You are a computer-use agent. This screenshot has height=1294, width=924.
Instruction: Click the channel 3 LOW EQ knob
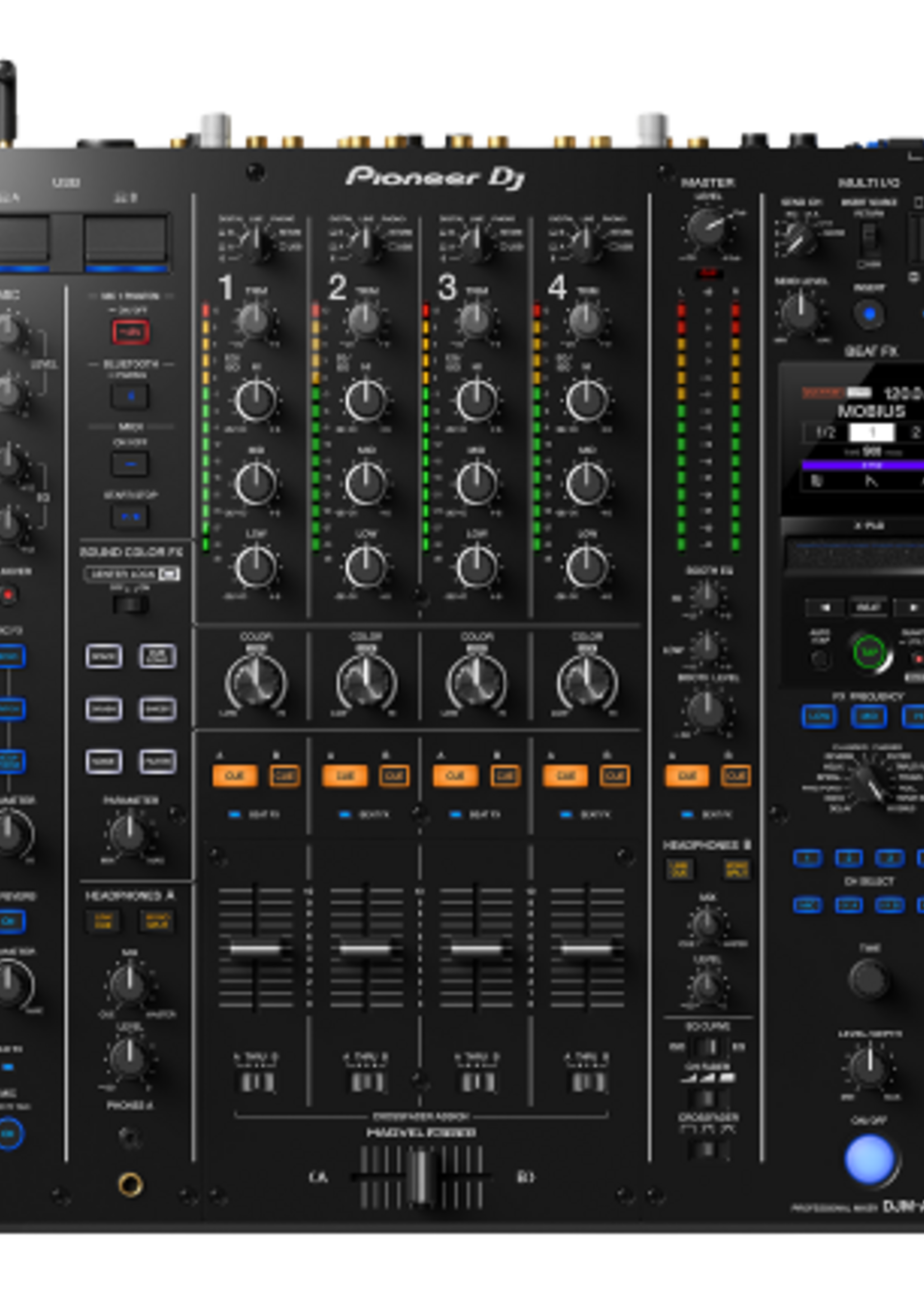(x=477, y=567)
